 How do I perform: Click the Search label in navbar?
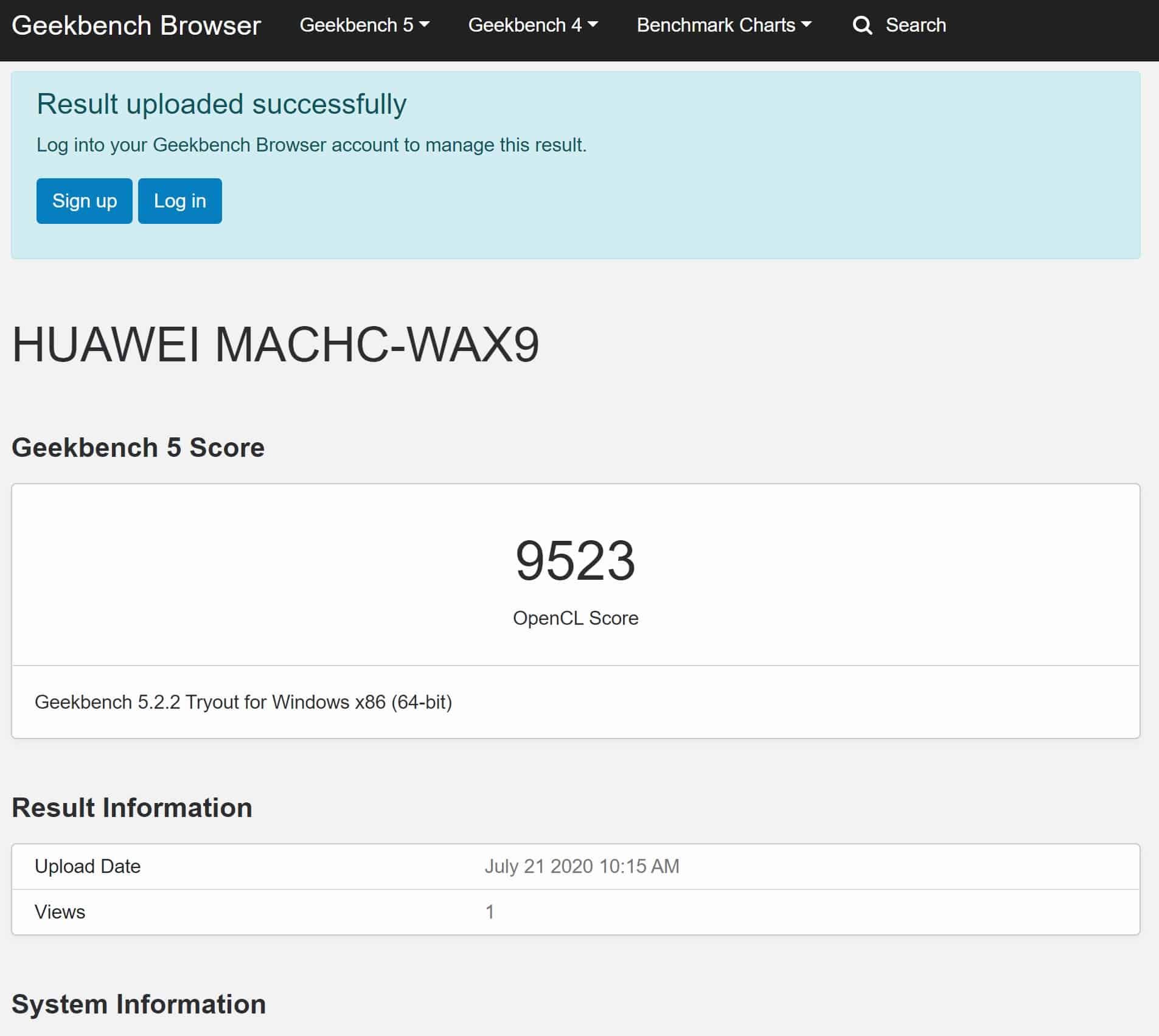coord(915,26)
